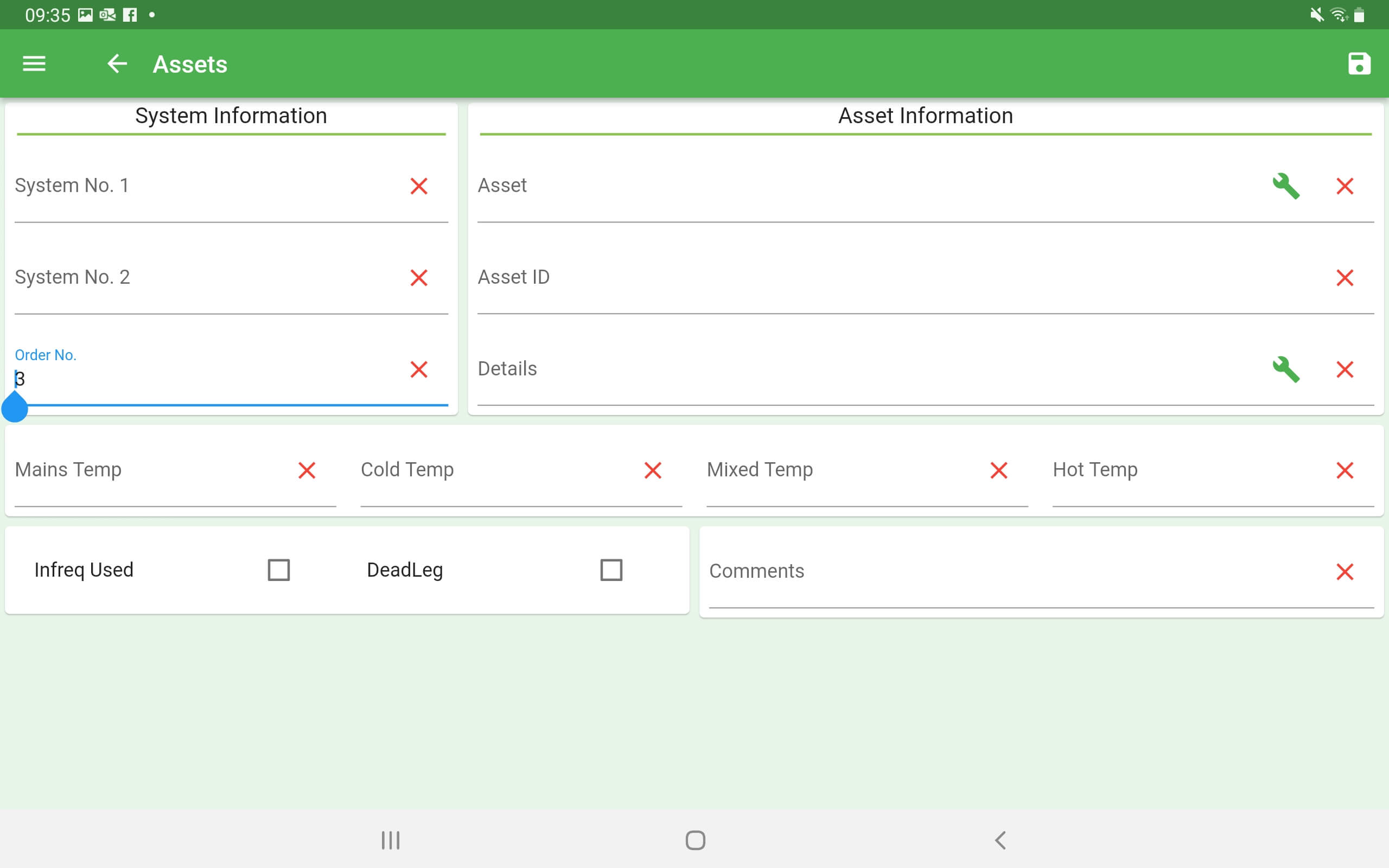Tap the clock showing 09:35
Screen dimensions: 1389x868
tap(48, 15)
